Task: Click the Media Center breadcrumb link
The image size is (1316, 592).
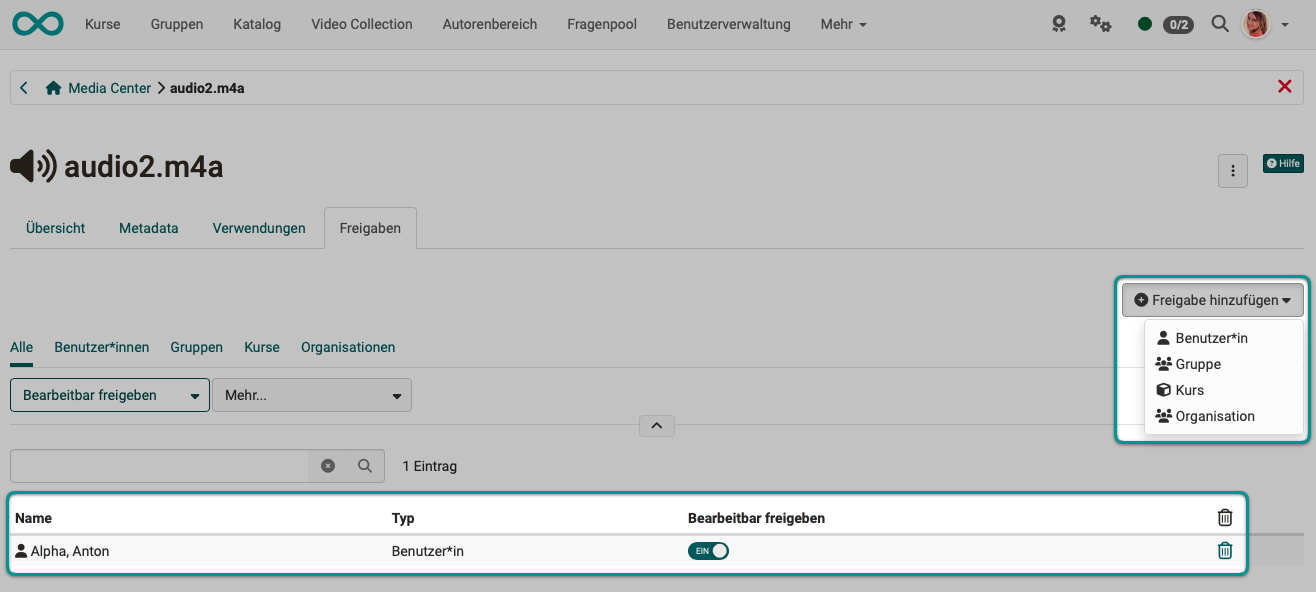Action: click(109, 88)
